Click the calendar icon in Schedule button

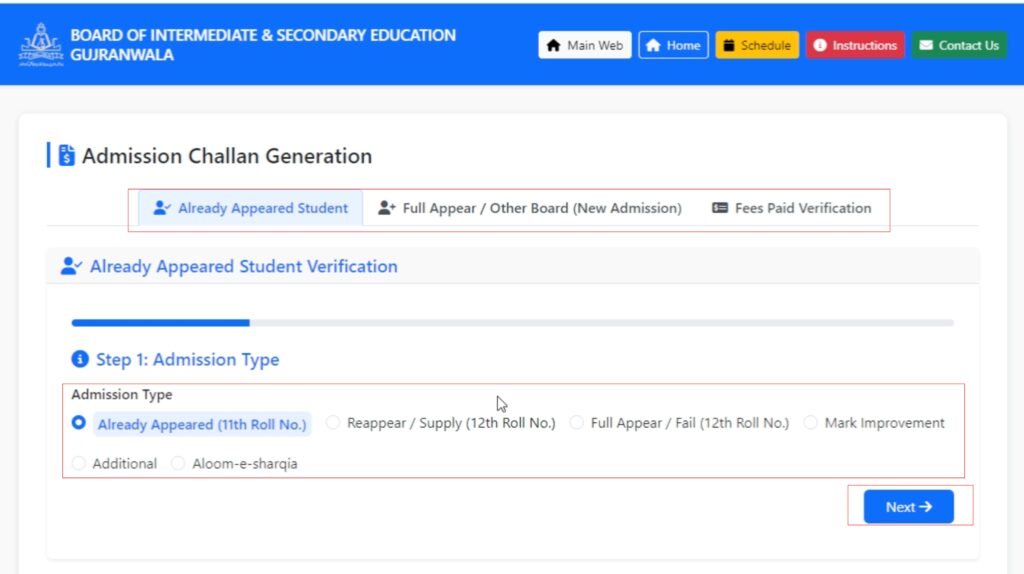tap(729, 46)
